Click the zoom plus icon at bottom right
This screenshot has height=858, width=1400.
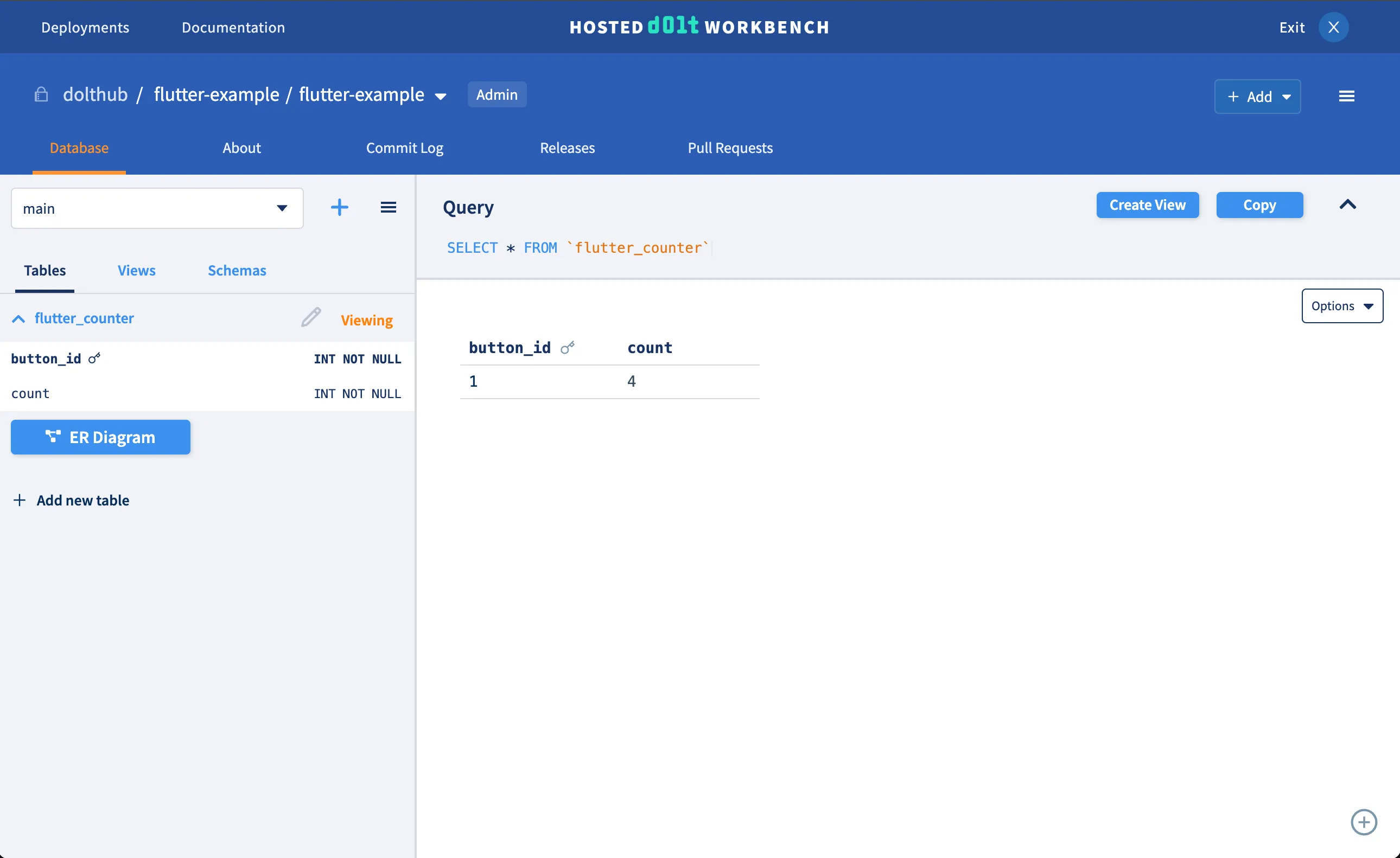tap(1364, 822)
